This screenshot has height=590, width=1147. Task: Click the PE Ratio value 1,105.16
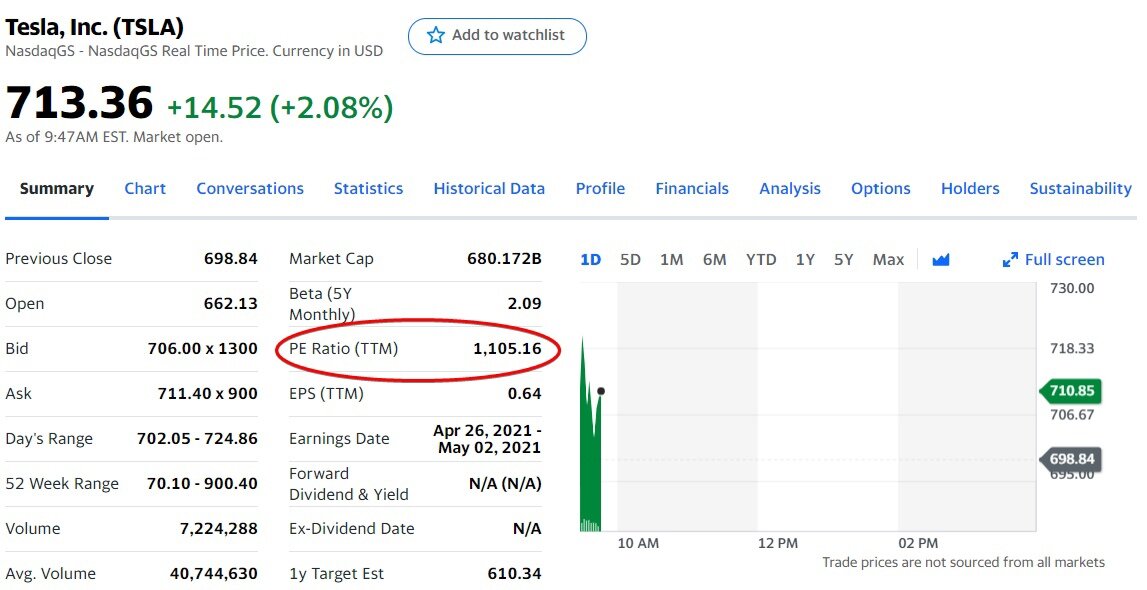point(507,349)
